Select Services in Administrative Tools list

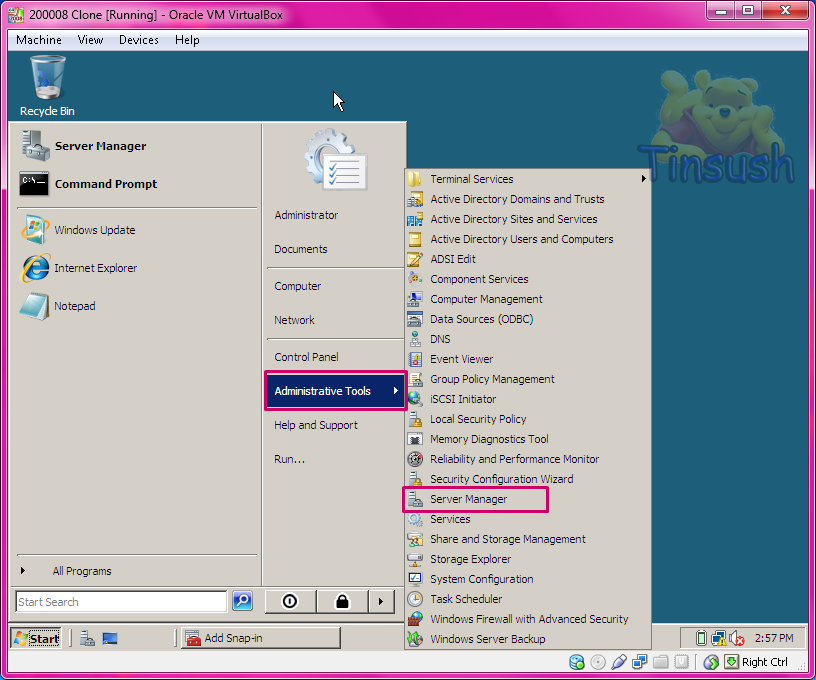(x=528, y=519)
